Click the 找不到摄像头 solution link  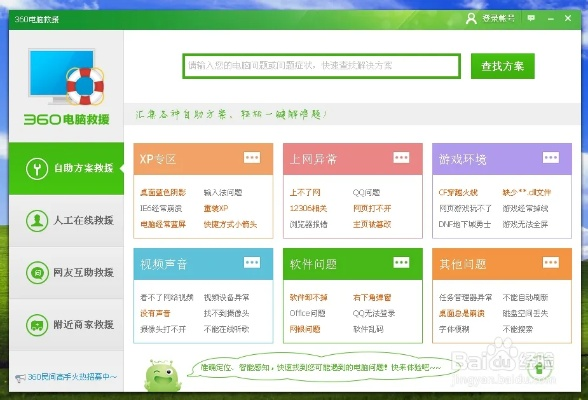pos(226,313)
